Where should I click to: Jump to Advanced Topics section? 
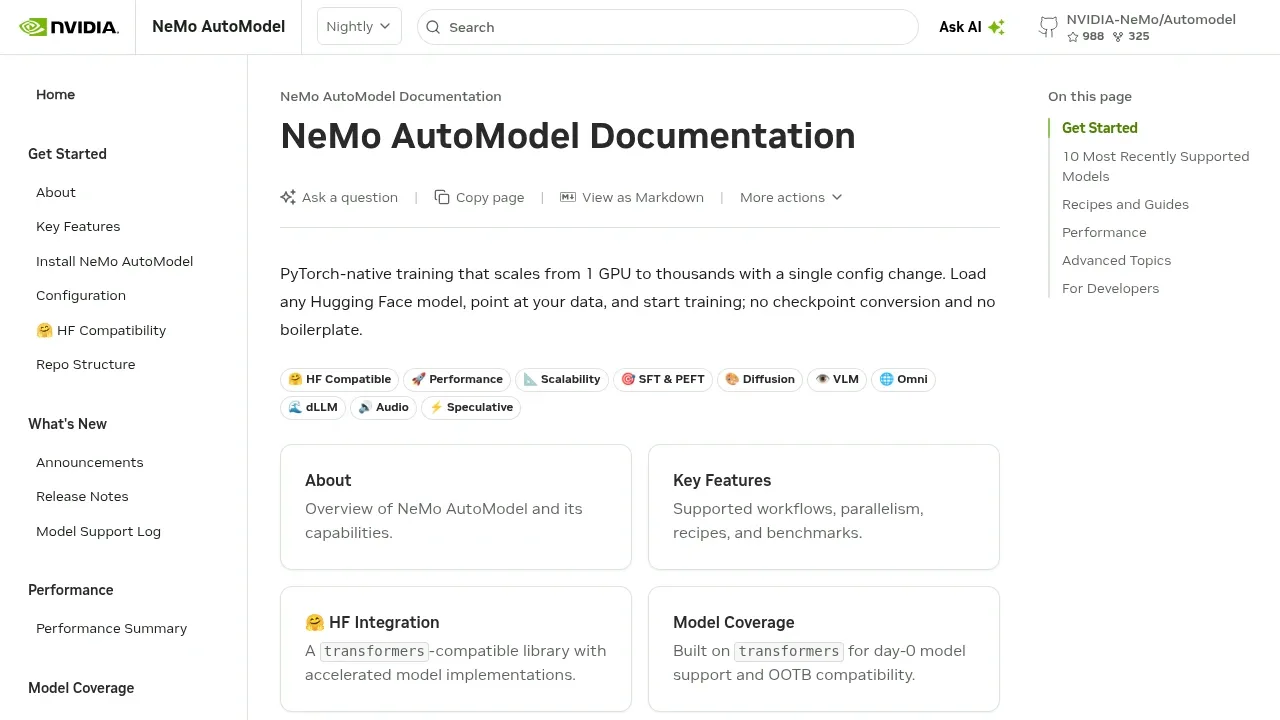point(1116,260)
